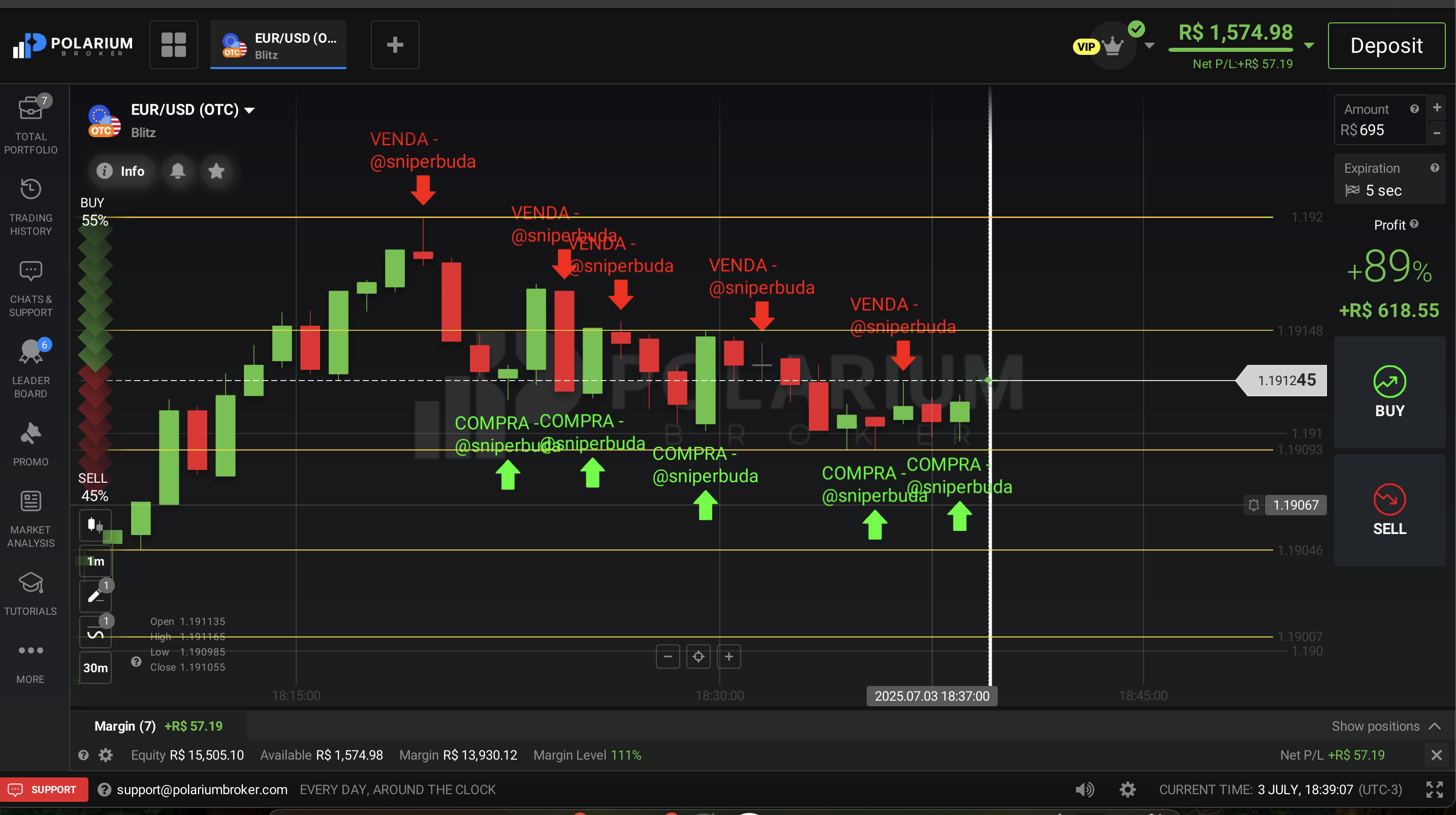Show help for Expiration
This screenshot has width=1456, height=815.
[1435, 168]
